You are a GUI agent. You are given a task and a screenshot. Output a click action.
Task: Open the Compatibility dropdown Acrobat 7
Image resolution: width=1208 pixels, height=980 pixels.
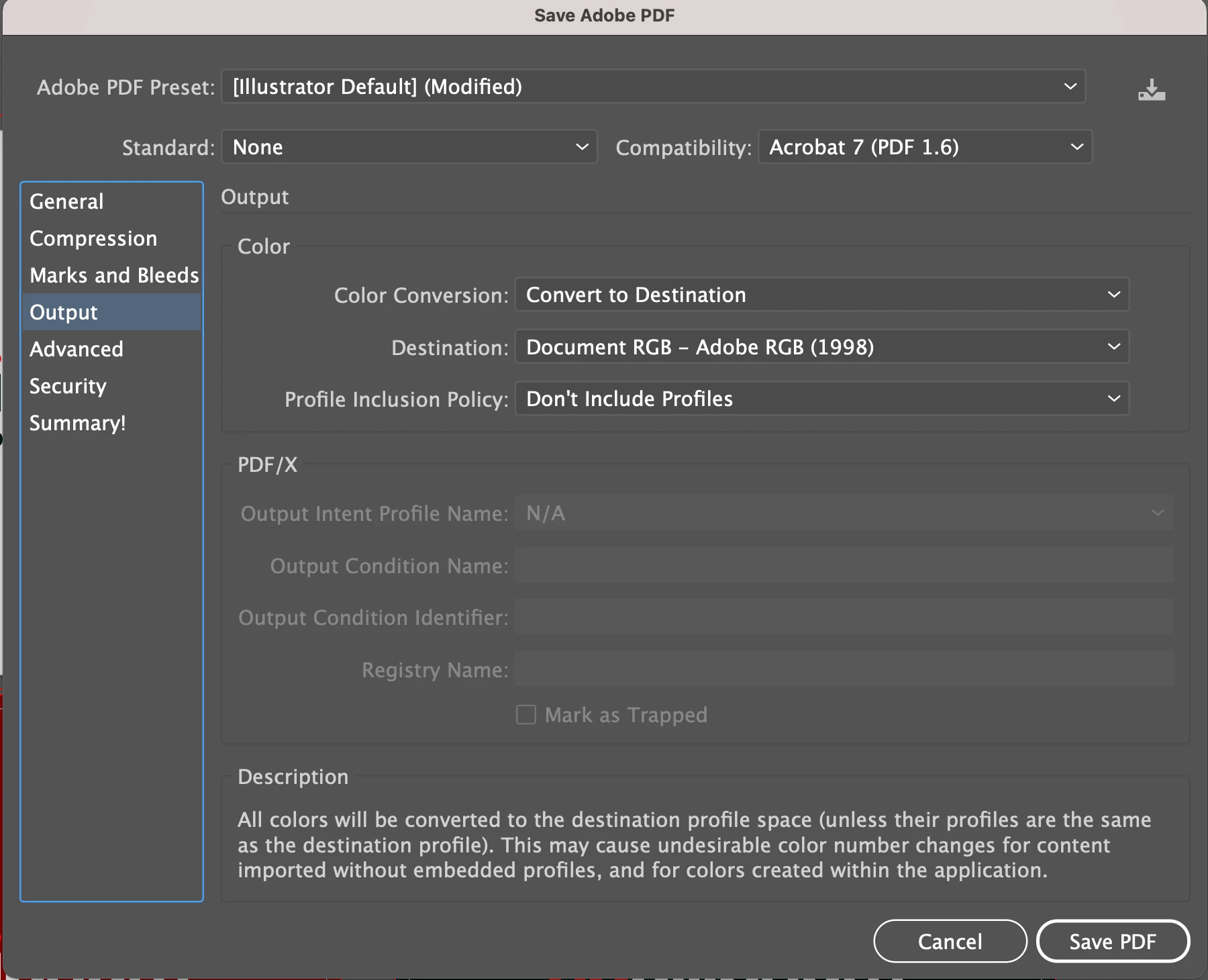pos(925,147)
